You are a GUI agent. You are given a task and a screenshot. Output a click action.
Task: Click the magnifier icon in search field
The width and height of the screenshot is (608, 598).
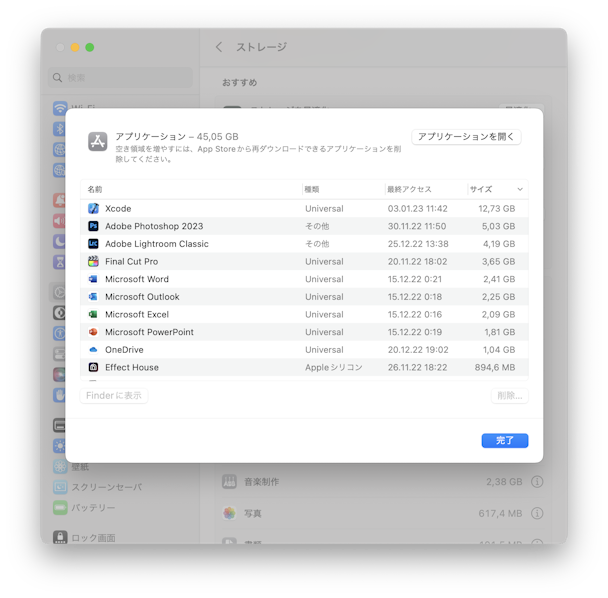coord(57,78)
